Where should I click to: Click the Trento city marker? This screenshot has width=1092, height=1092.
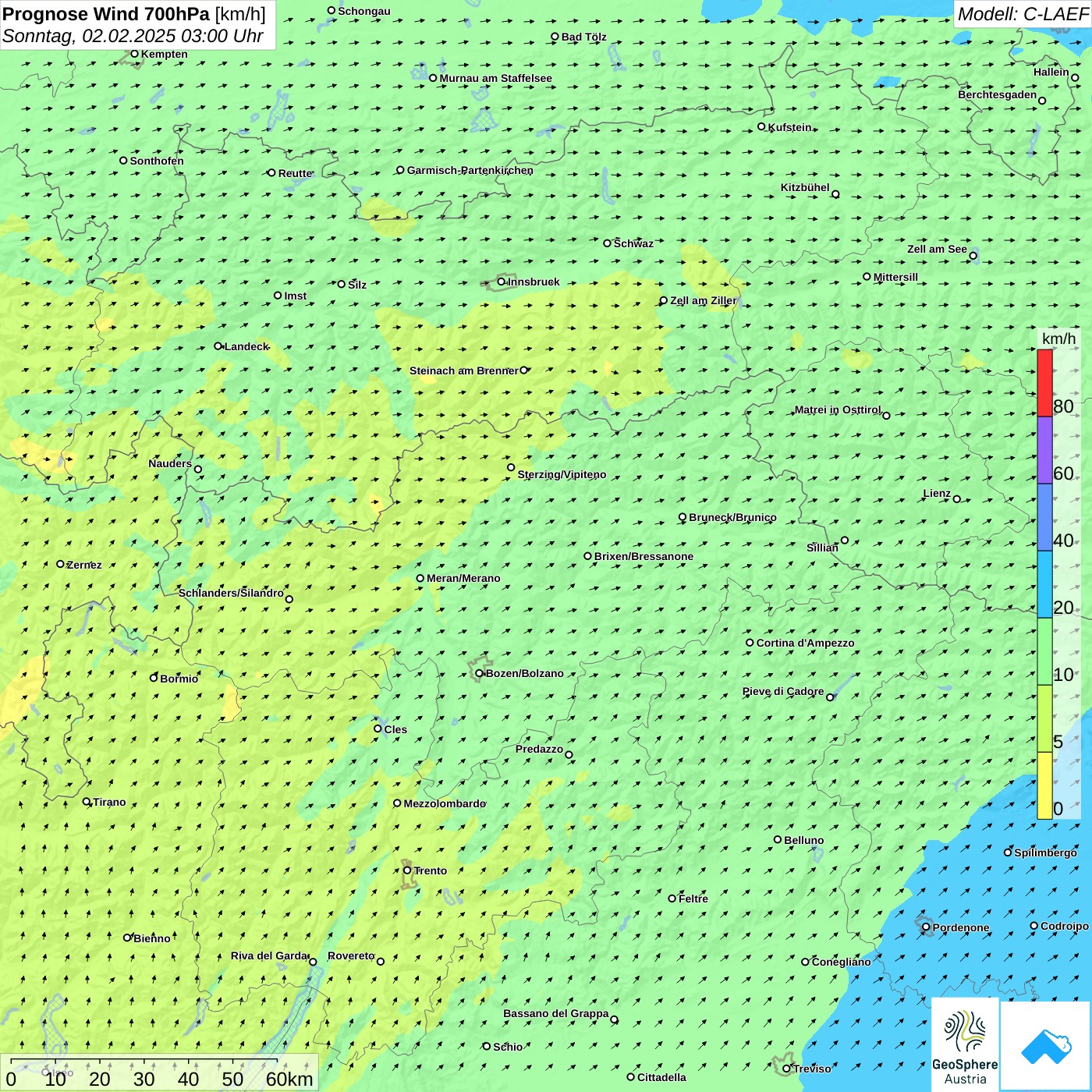click(x=407, y=870)
